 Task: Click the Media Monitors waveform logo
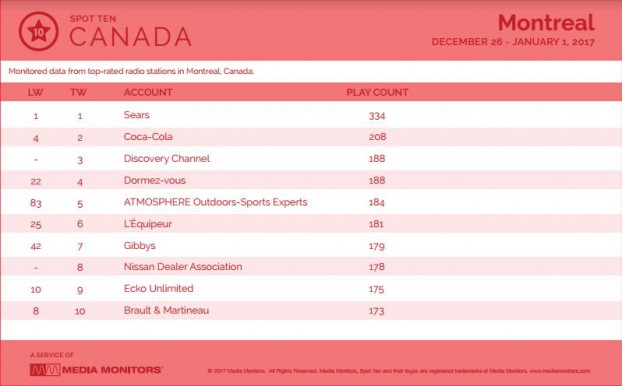(45, 370)
